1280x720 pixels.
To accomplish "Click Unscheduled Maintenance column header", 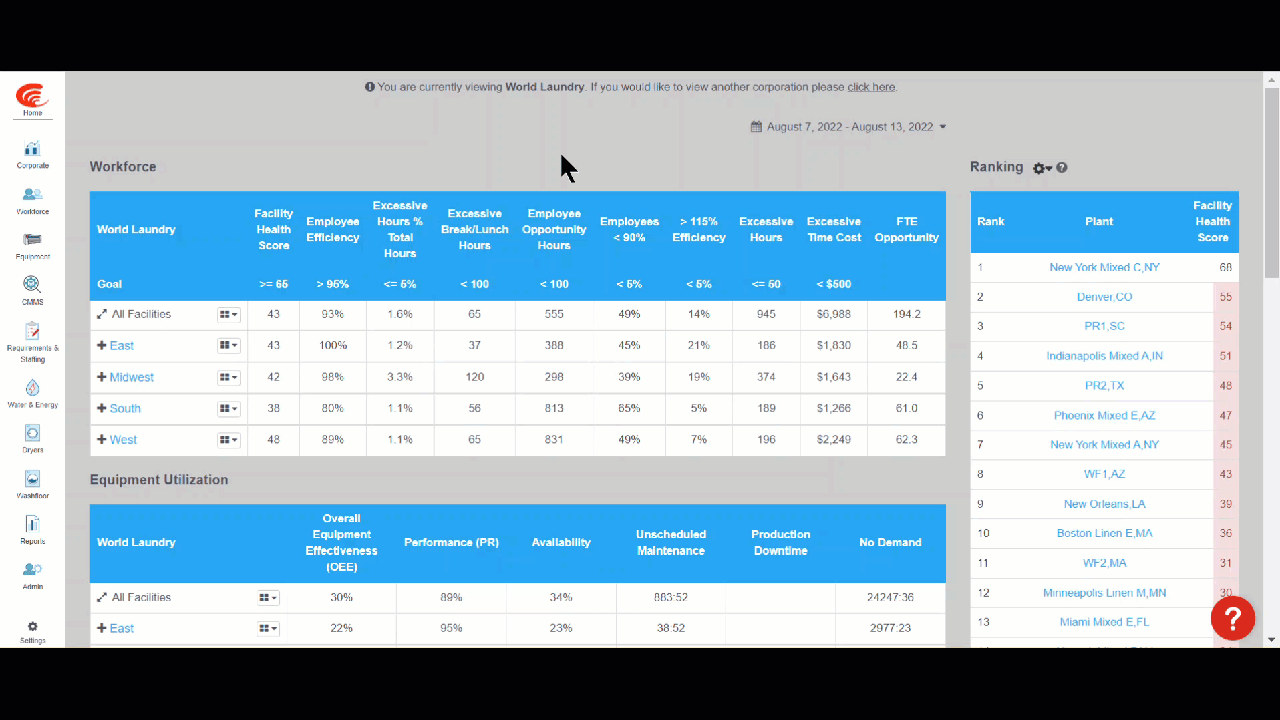I will (x=671, y=543).
